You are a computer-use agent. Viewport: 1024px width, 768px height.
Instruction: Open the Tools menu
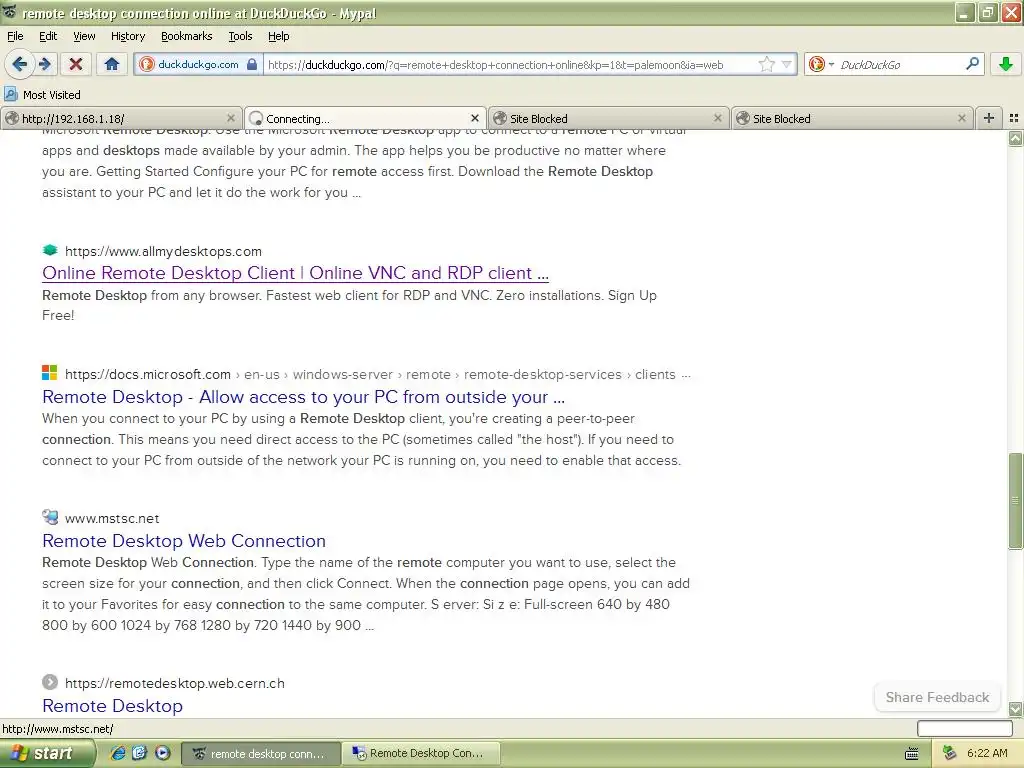click(x=240, y=36)
